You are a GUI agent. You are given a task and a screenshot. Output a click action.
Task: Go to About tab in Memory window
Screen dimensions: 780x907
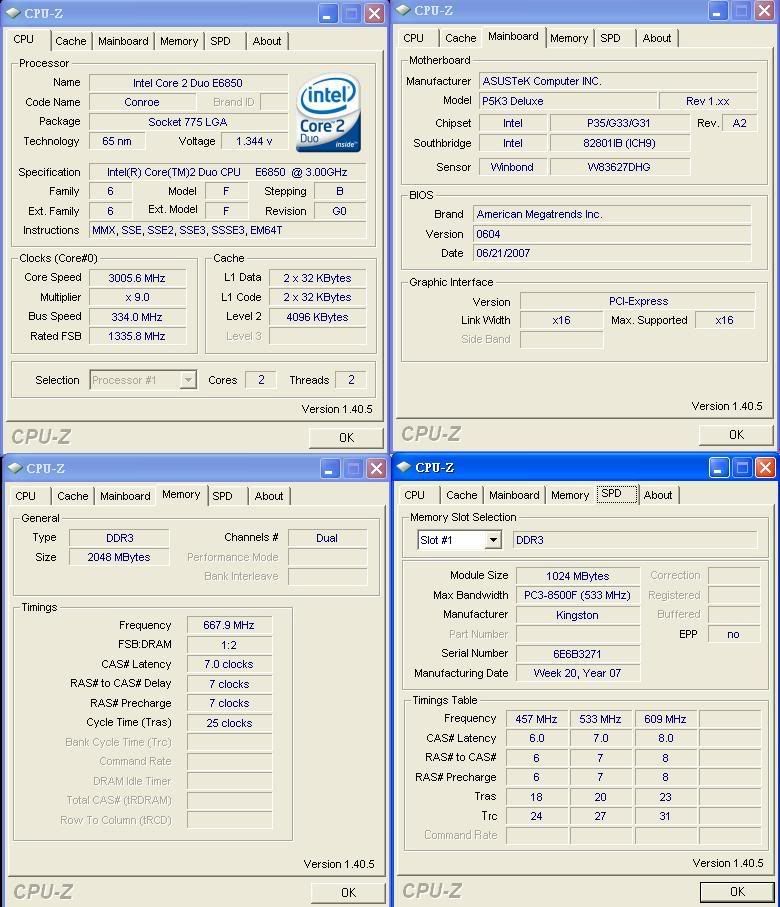tap(269, 496)
